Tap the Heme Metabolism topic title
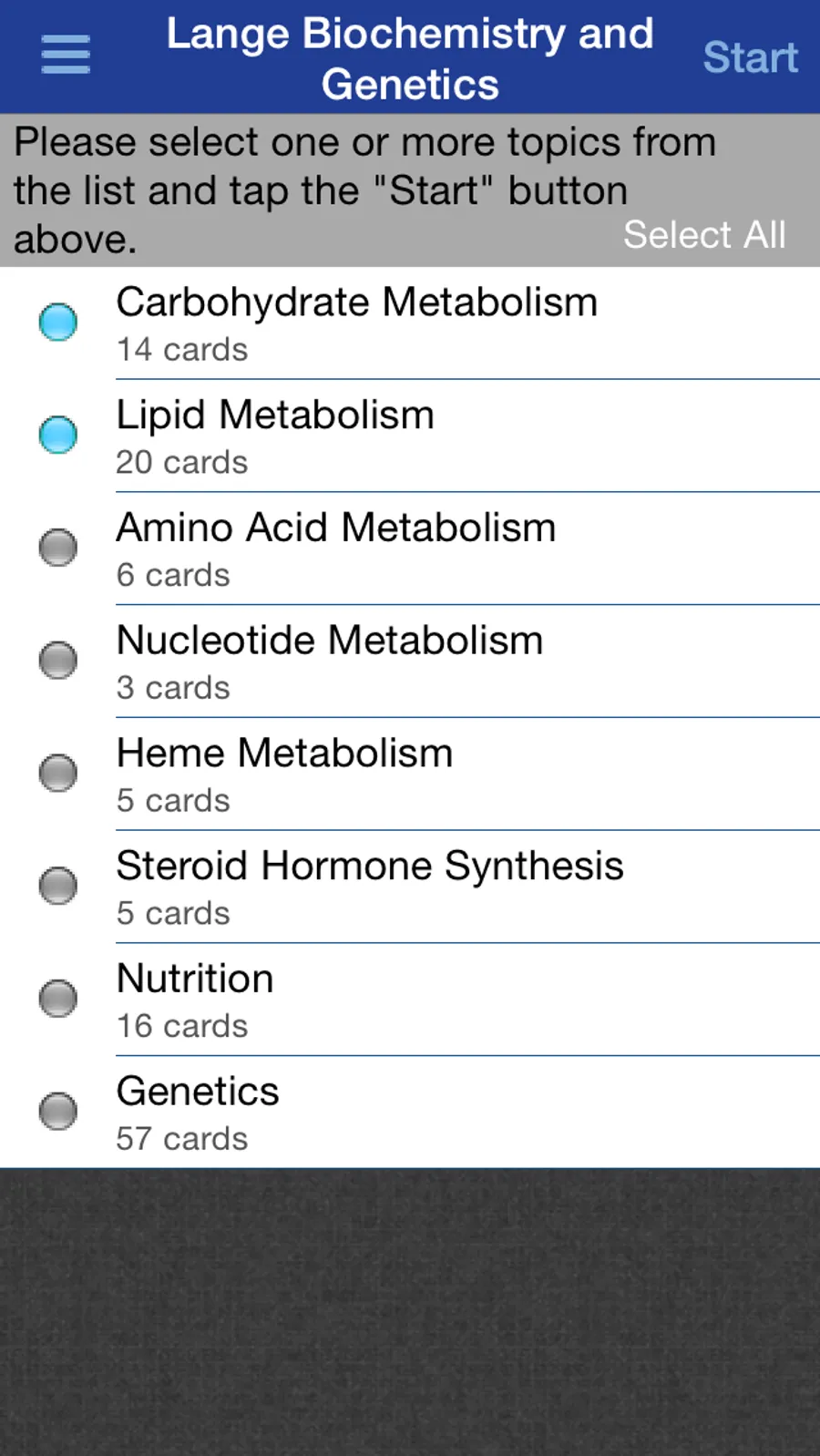 click(284, 754)
